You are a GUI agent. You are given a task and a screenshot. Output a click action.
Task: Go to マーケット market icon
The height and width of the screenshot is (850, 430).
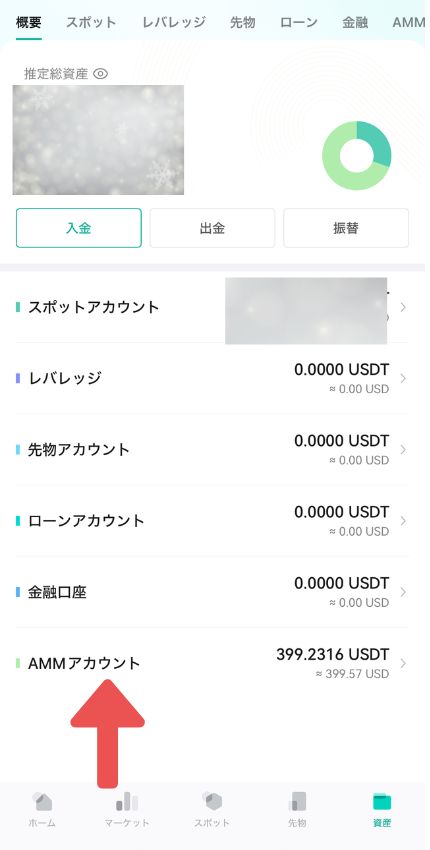127,802
